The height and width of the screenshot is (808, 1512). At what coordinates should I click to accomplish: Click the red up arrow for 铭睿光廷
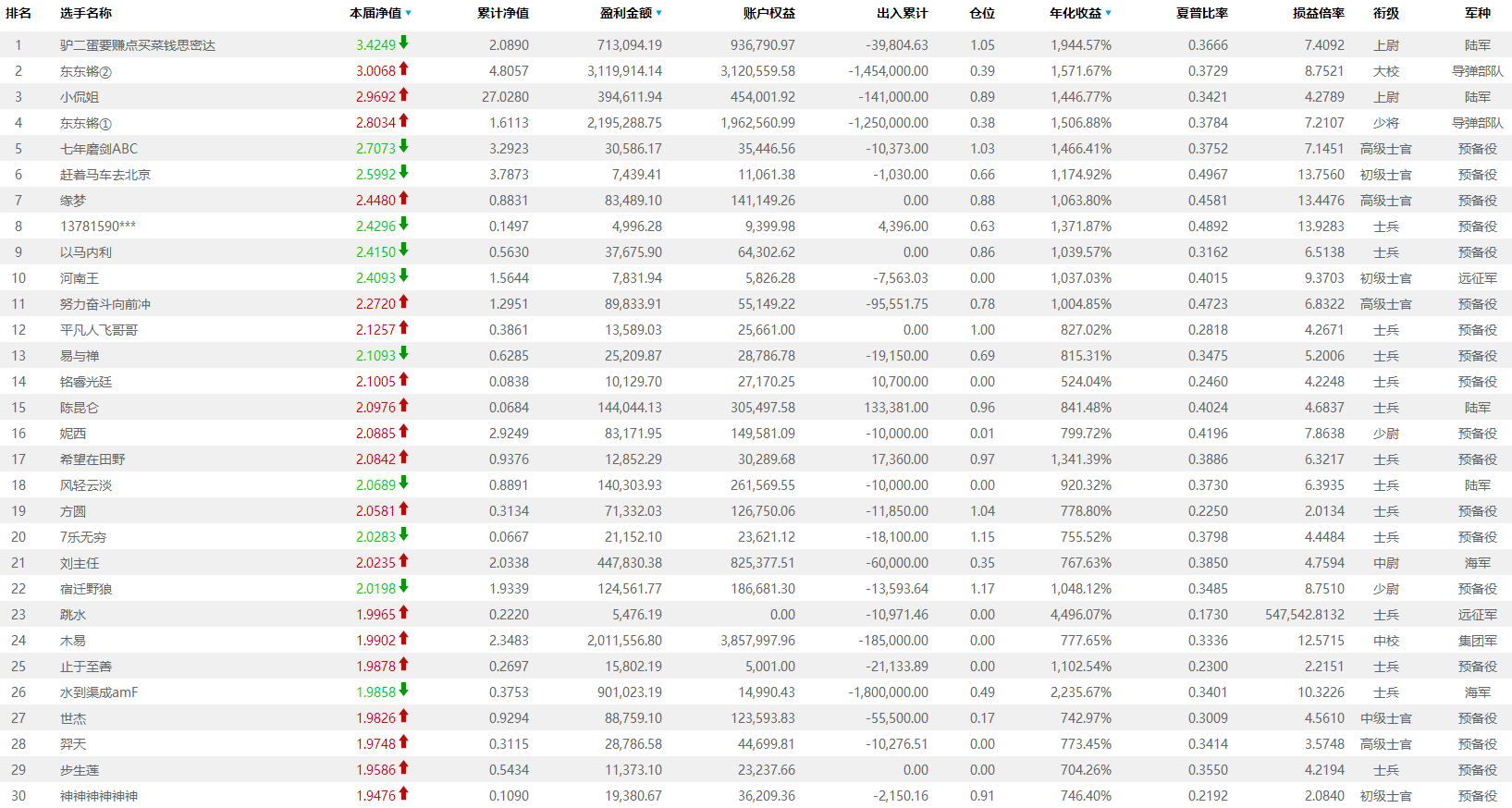[x=404, y=379]
